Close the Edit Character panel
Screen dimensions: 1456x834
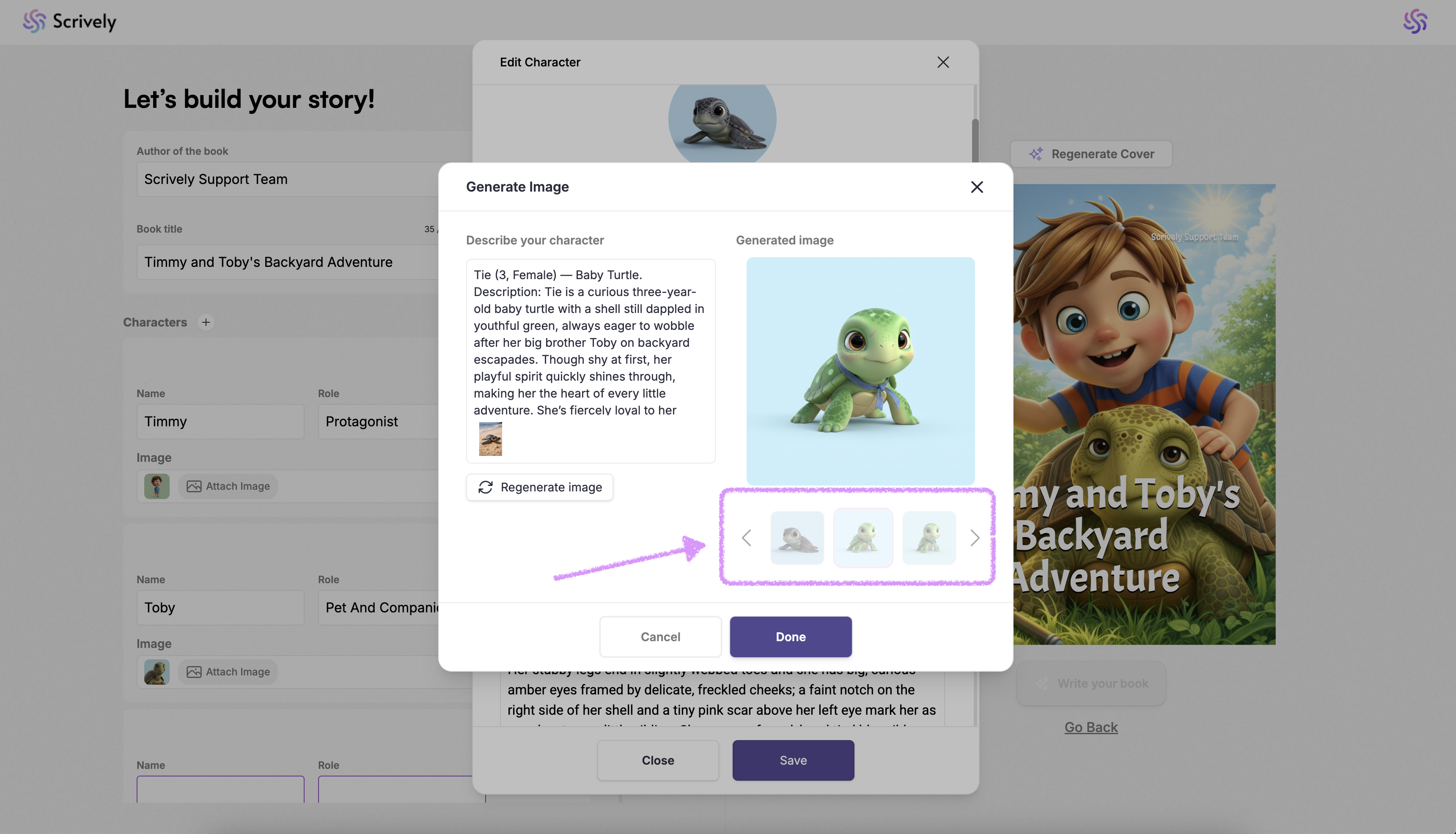943,63
